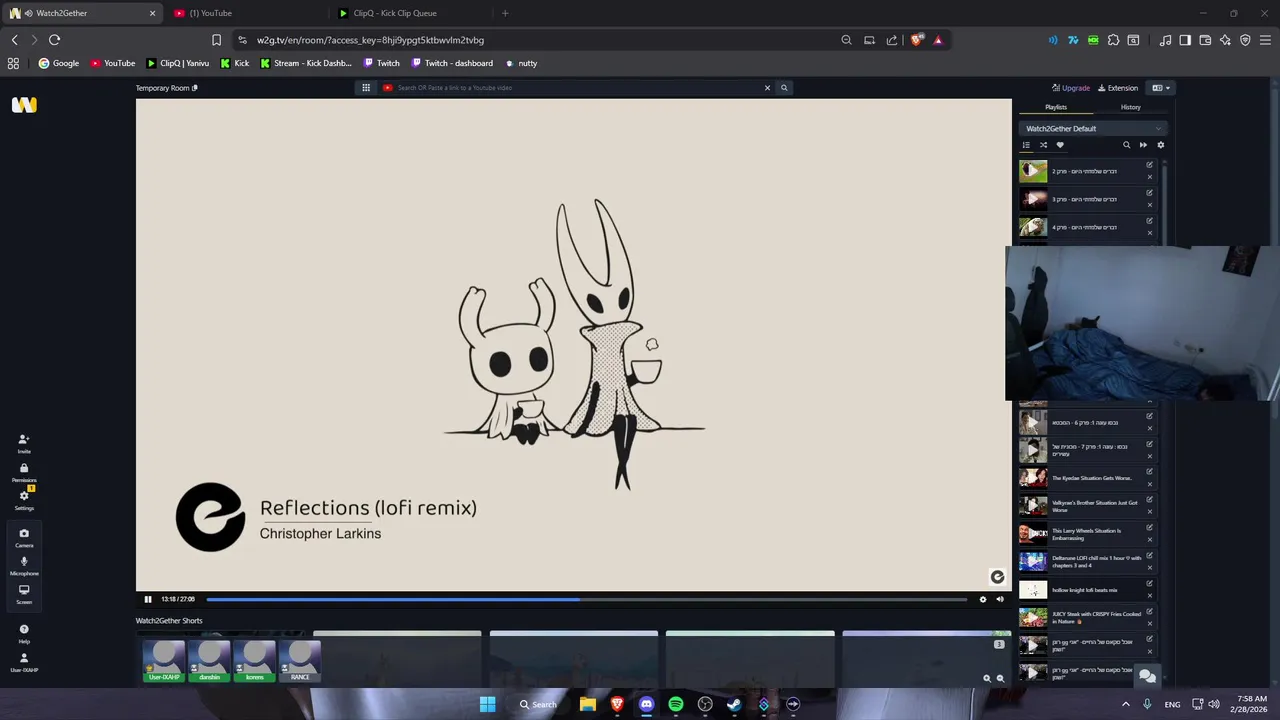The image size is (1280, 720).
Task: Click the Extension download link
Action: tap(1118, 88)
